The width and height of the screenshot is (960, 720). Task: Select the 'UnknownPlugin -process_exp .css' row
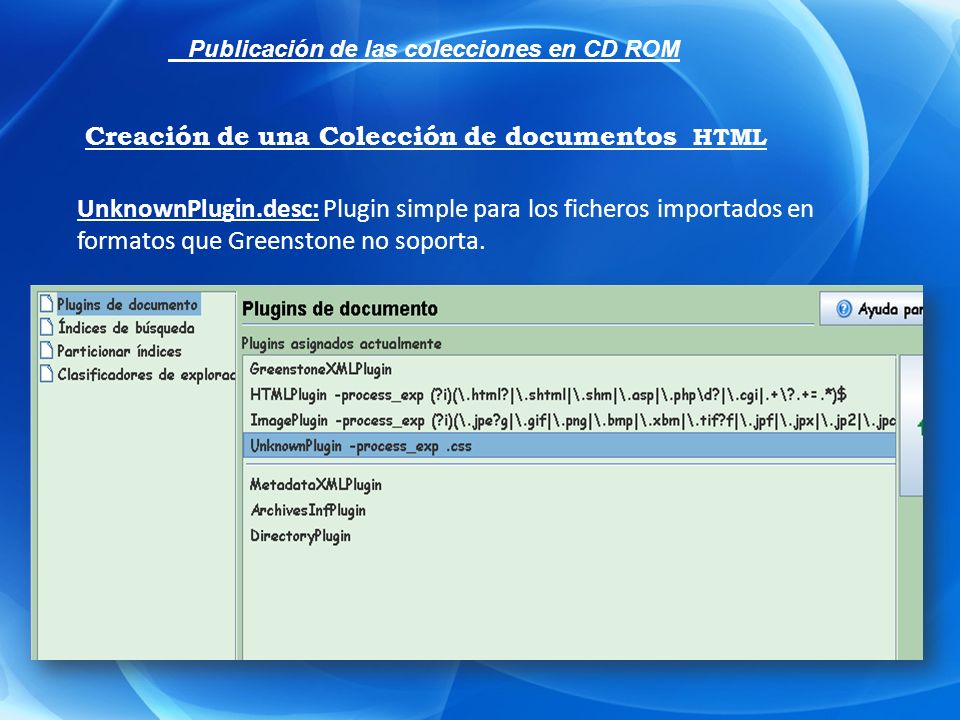pyautogui.click(x=569, y=446)
